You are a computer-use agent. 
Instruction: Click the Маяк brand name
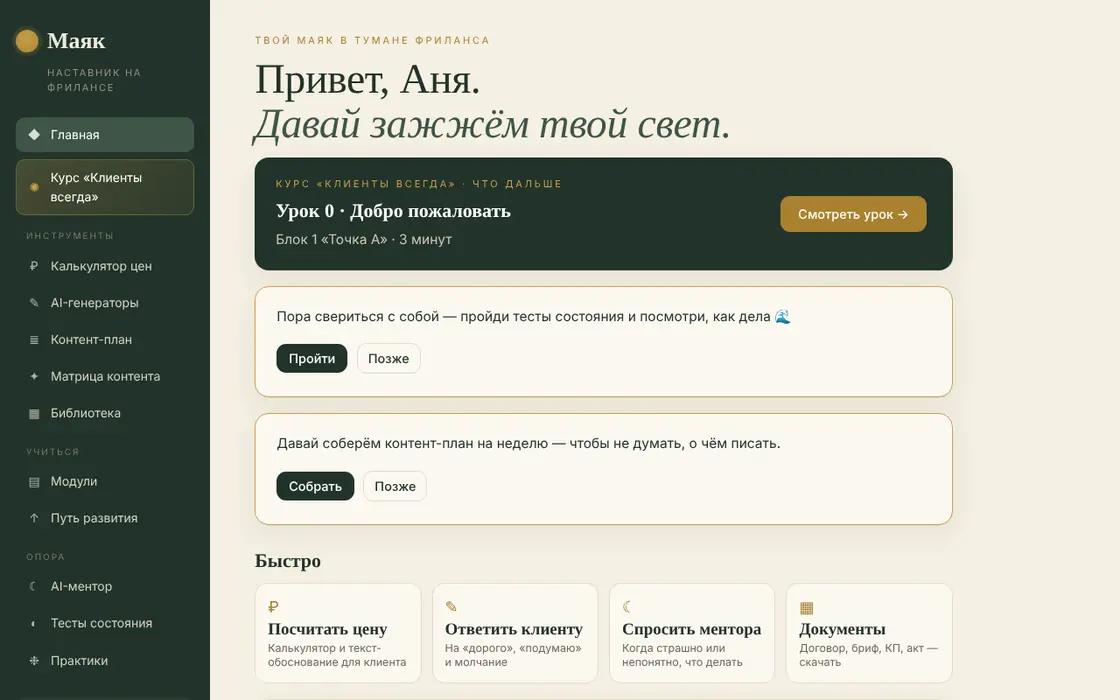pos(76,41)
